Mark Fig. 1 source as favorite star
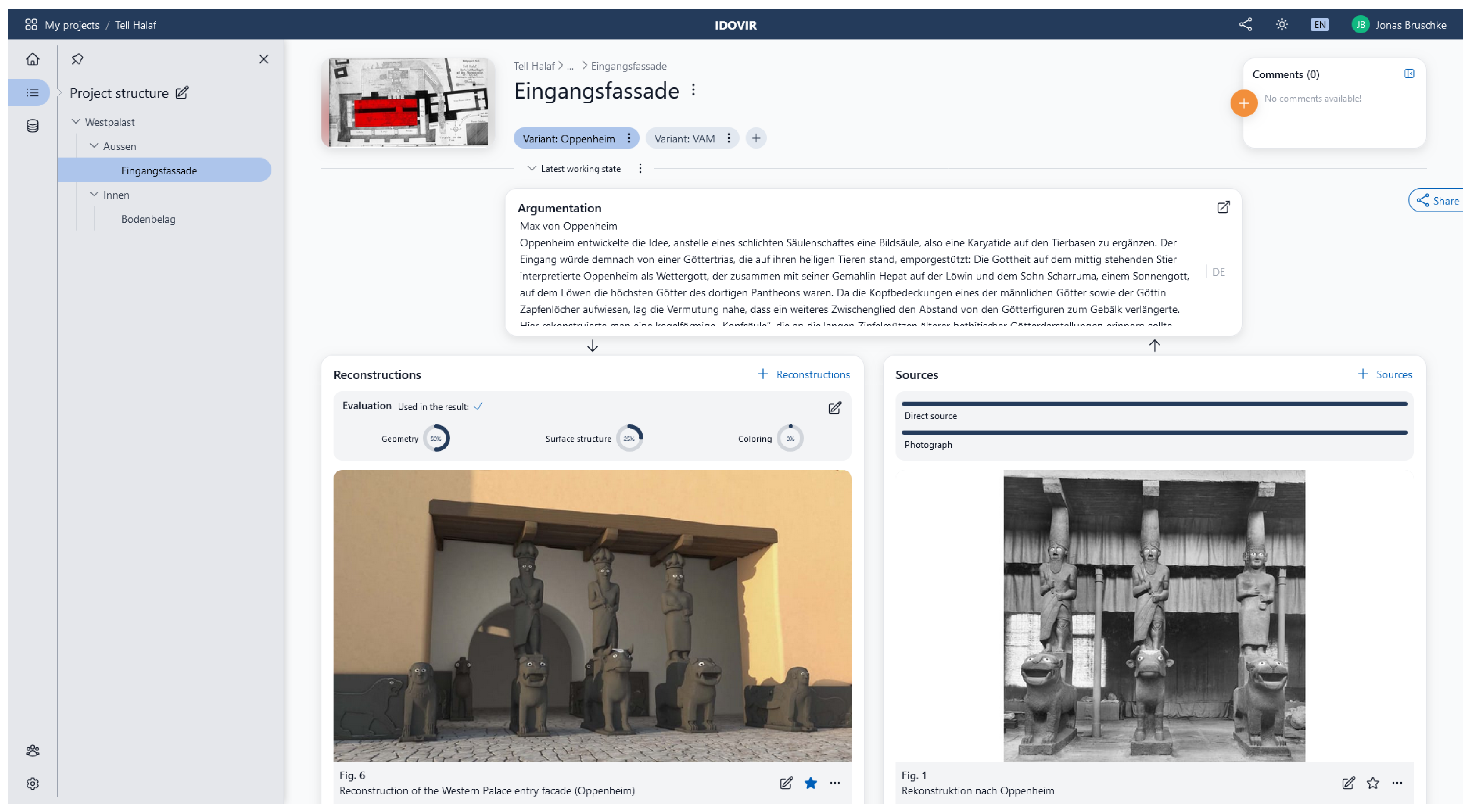Screen dimensions: 1475x812 click(x=1373, y=783)
